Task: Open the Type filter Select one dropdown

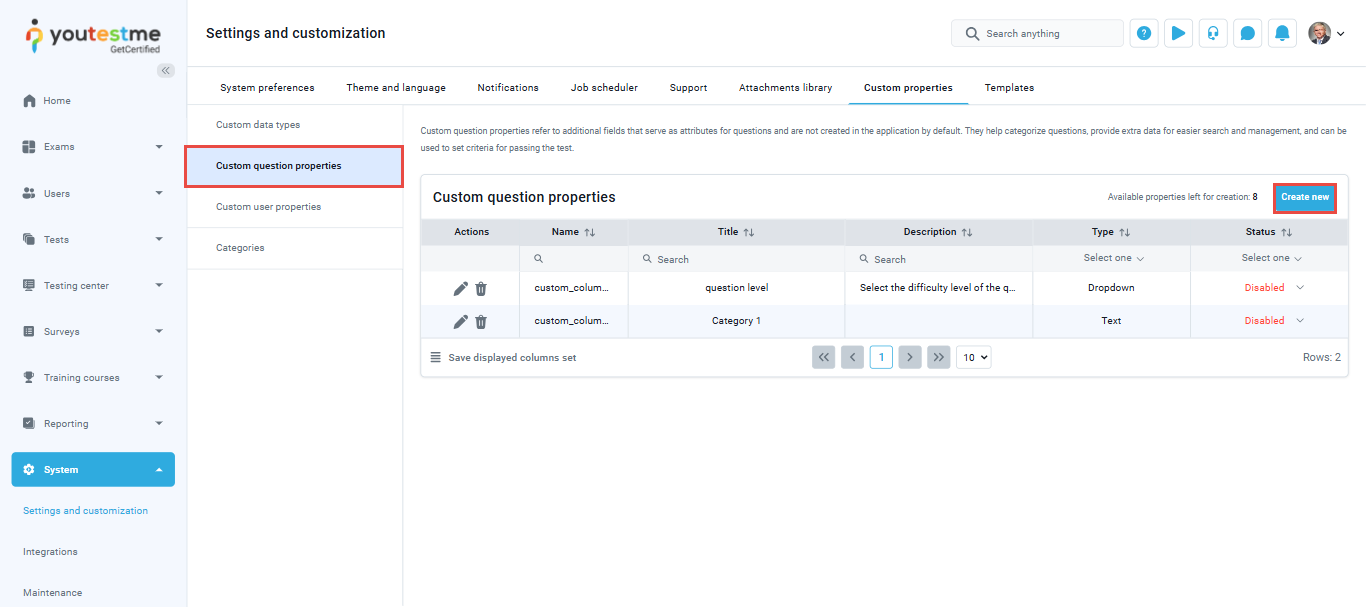Action: click(1113, 258)
